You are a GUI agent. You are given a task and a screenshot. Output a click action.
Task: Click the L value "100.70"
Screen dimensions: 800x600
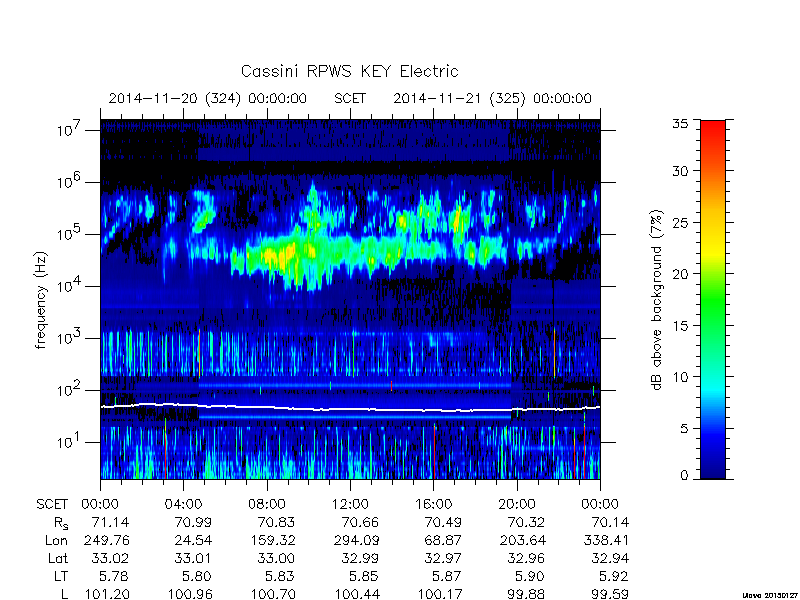[272, 594]
